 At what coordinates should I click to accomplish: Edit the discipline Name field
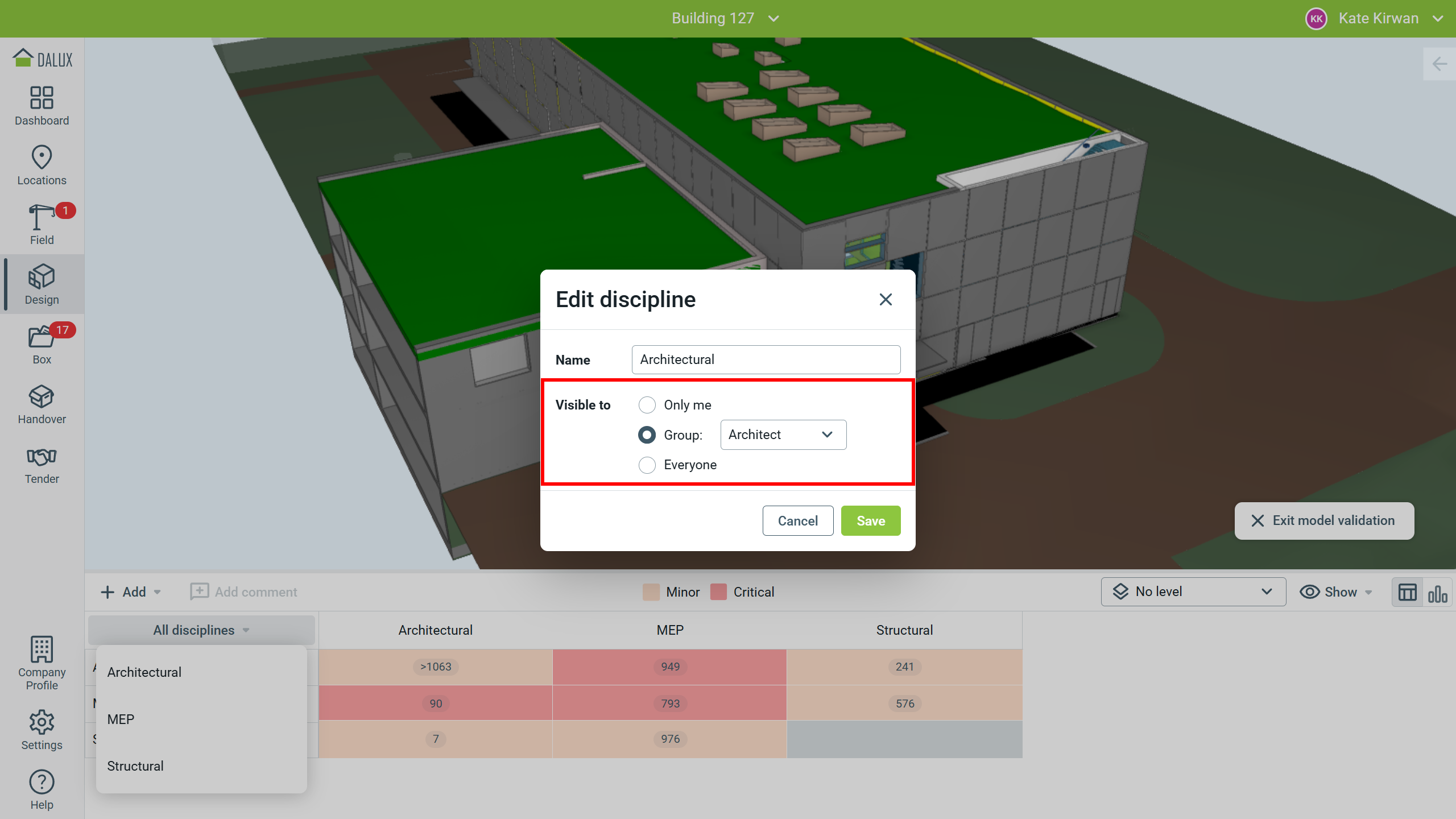click(766, 359)
